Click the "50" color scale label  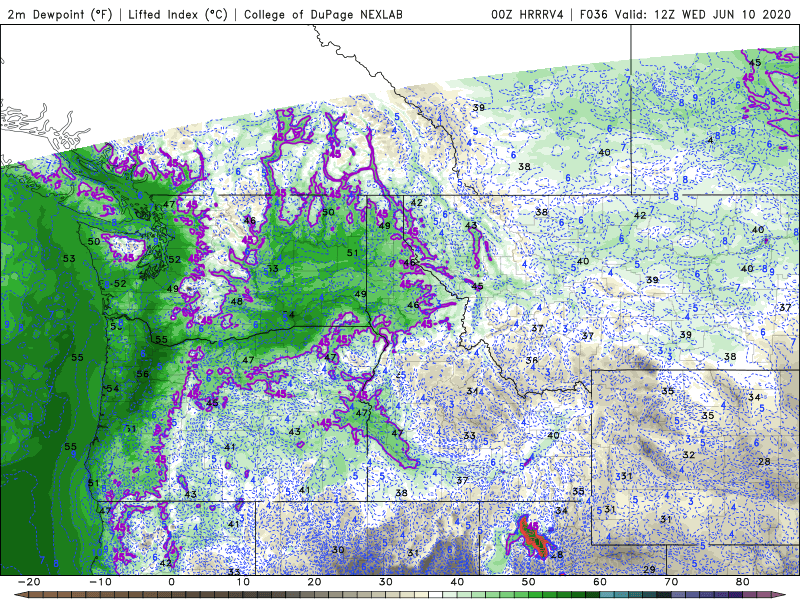click(529, 582)
